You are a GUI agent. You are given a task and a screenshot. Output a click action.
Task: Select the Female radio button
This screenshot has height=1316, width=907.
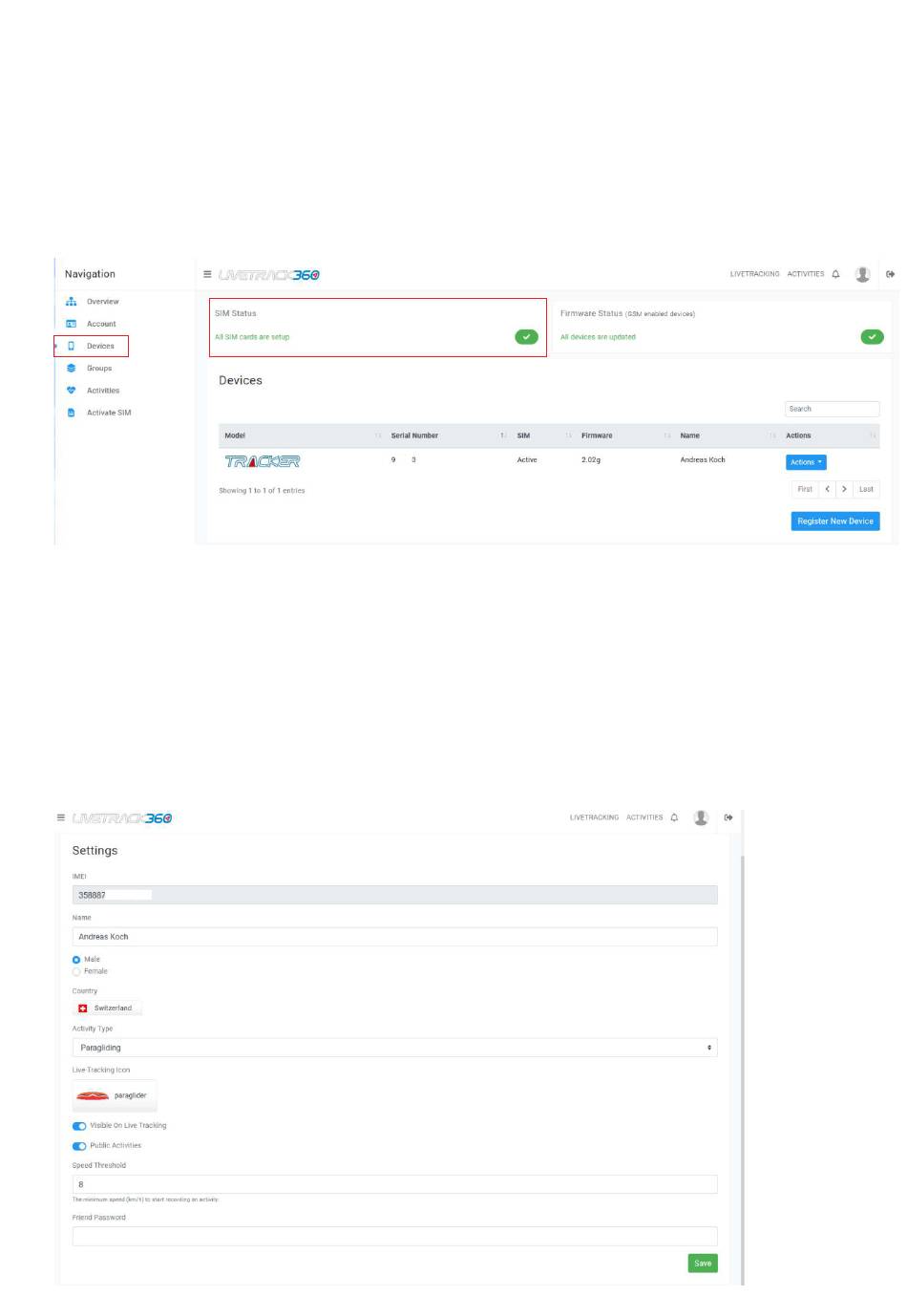[x=76, y=971]
